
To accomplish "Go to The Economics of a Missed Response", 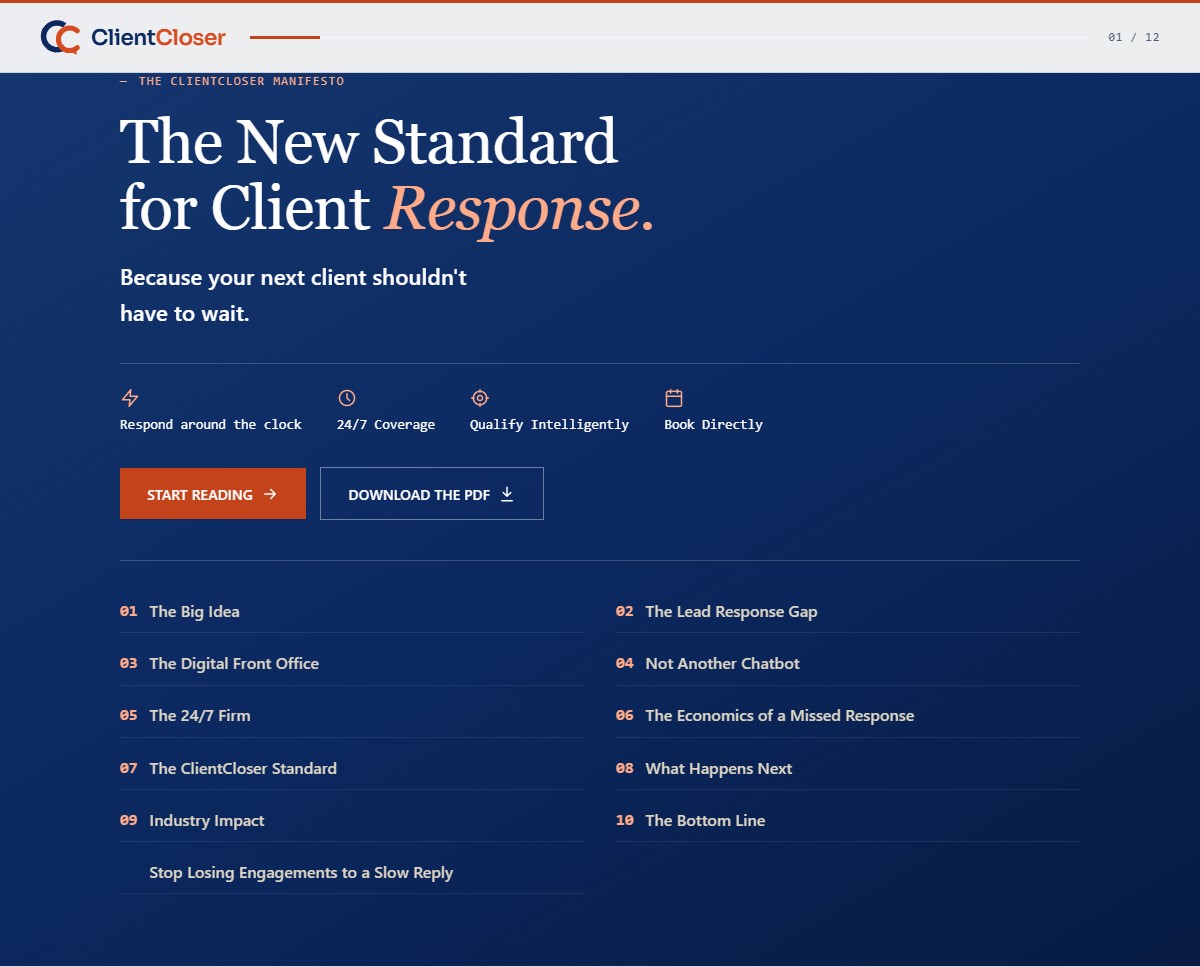I will coord(848,715).
